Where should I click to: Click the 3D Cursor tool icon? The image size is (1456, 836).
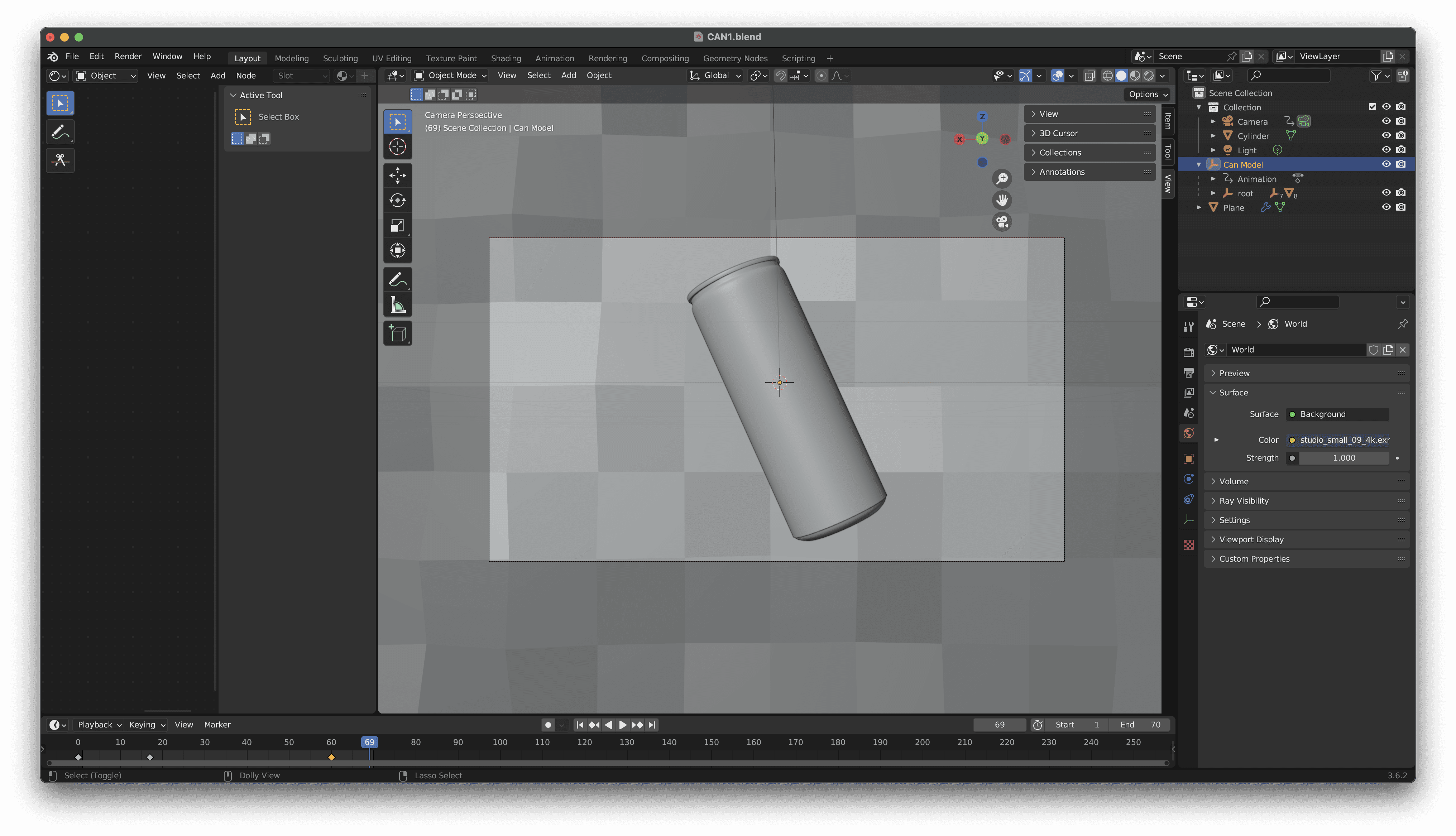(x=397, y=147)
